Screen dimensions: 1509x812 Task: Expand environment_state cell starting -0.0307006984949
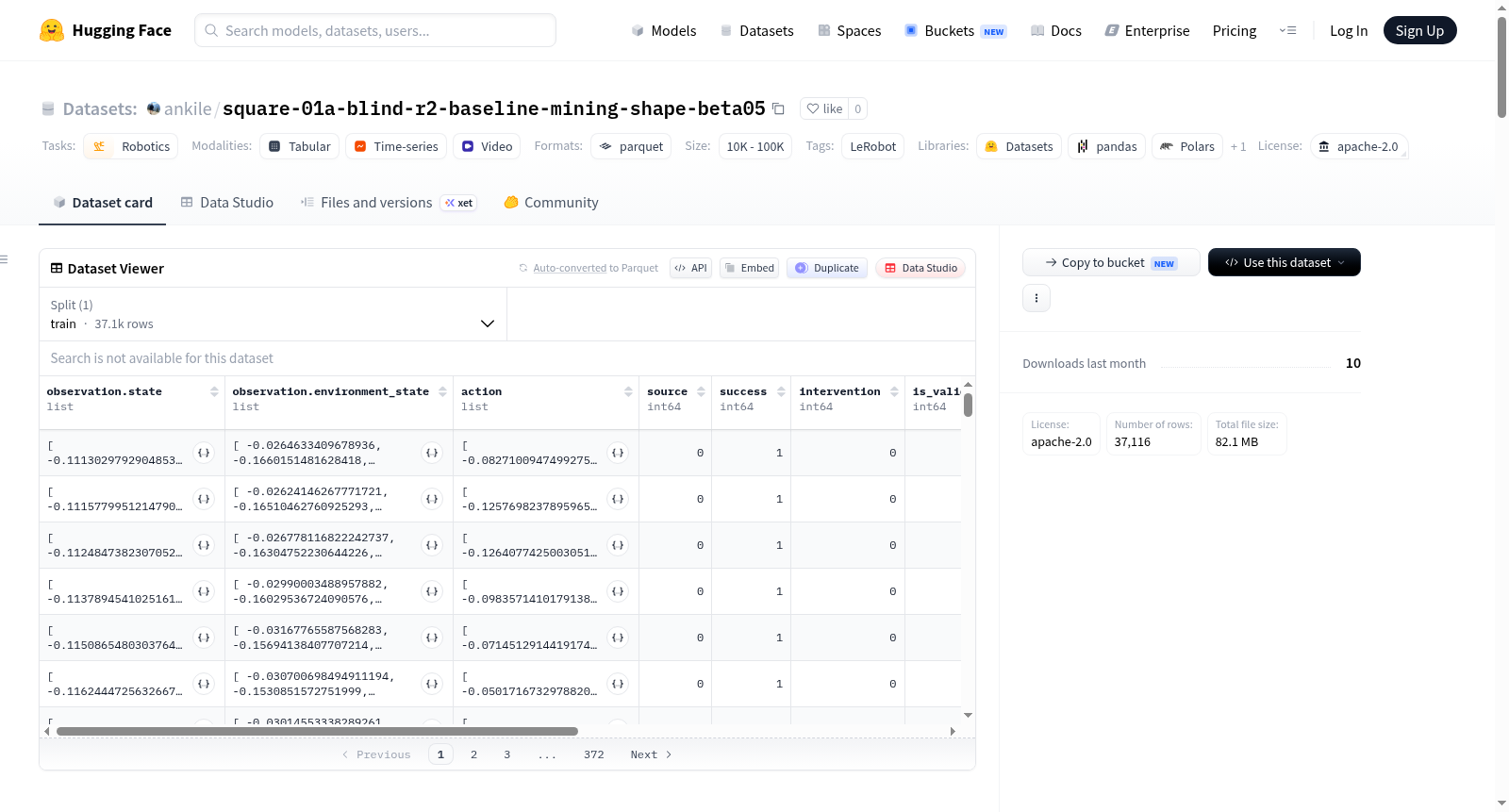(432, 684)
